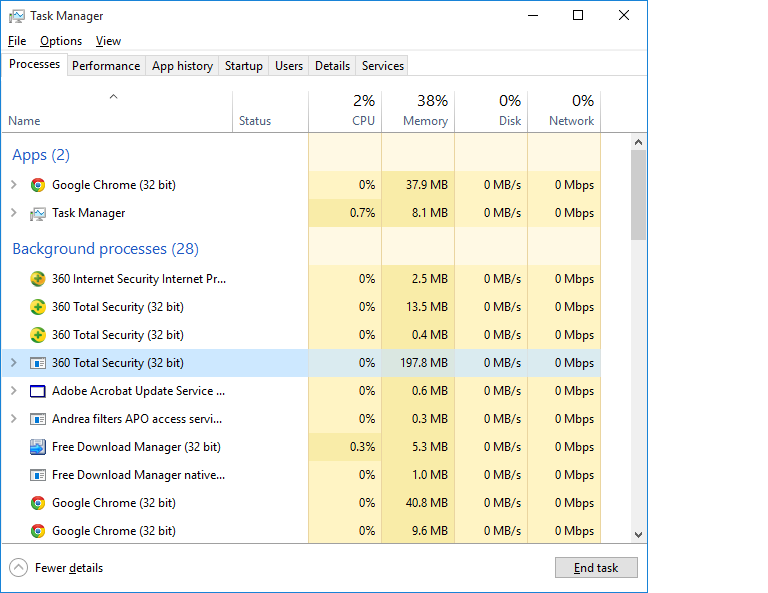The image size is (768, 593).
Task: Open the Options menu
Action: point(61,41)
